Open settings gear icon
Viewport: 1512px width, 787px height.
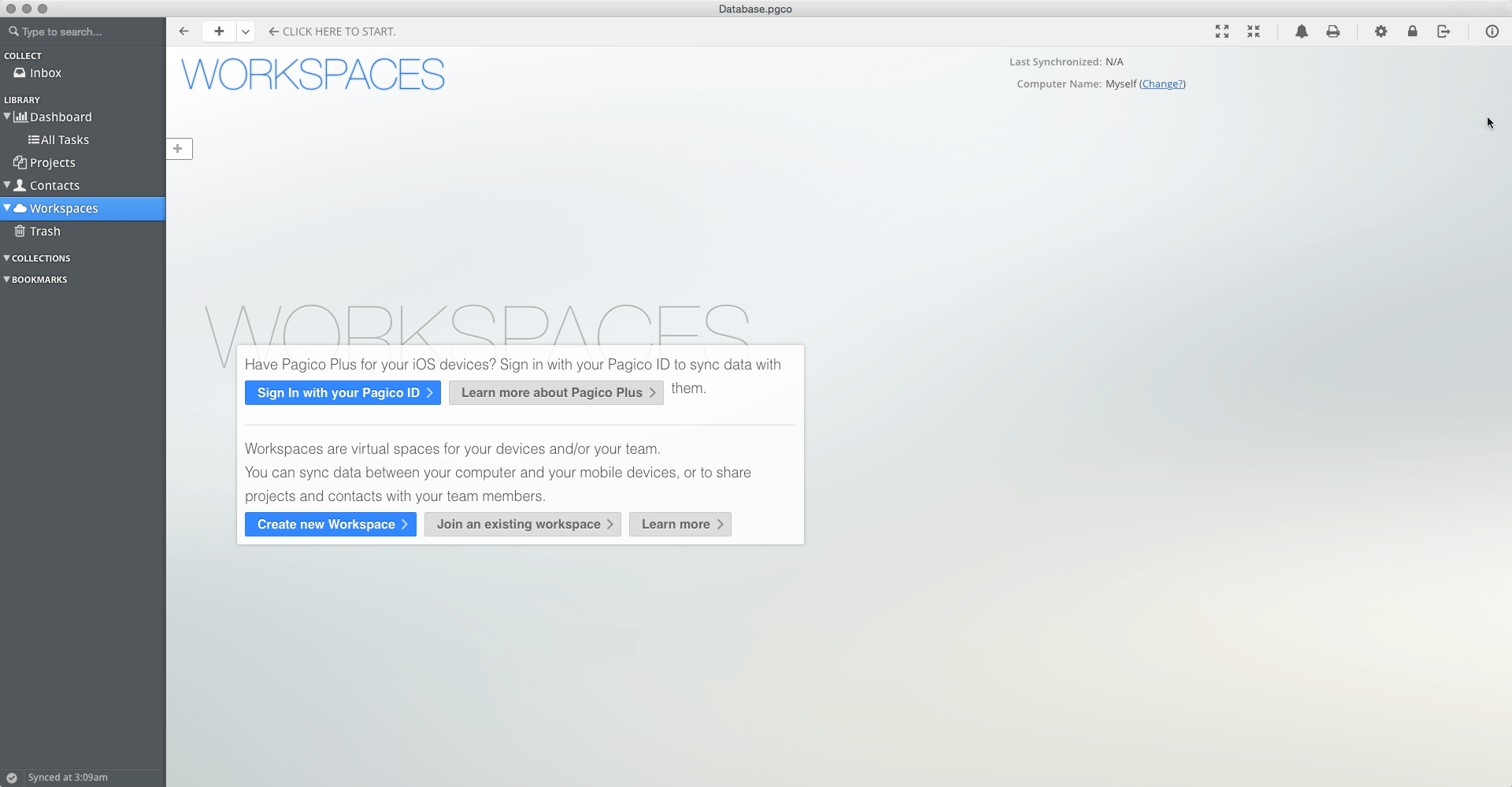pyautogui.click(x=1381, y=32)
